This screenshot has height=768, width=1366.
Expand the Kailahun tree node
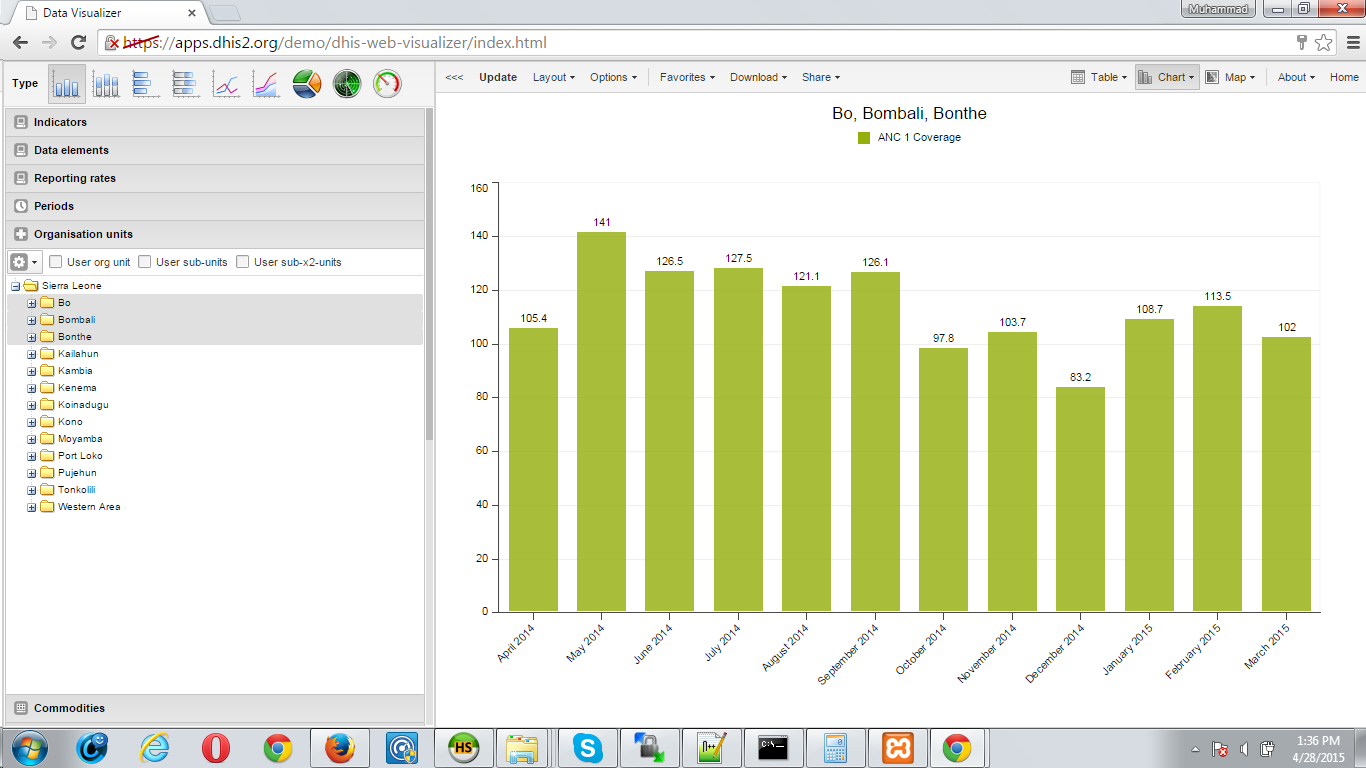(32, 354)
